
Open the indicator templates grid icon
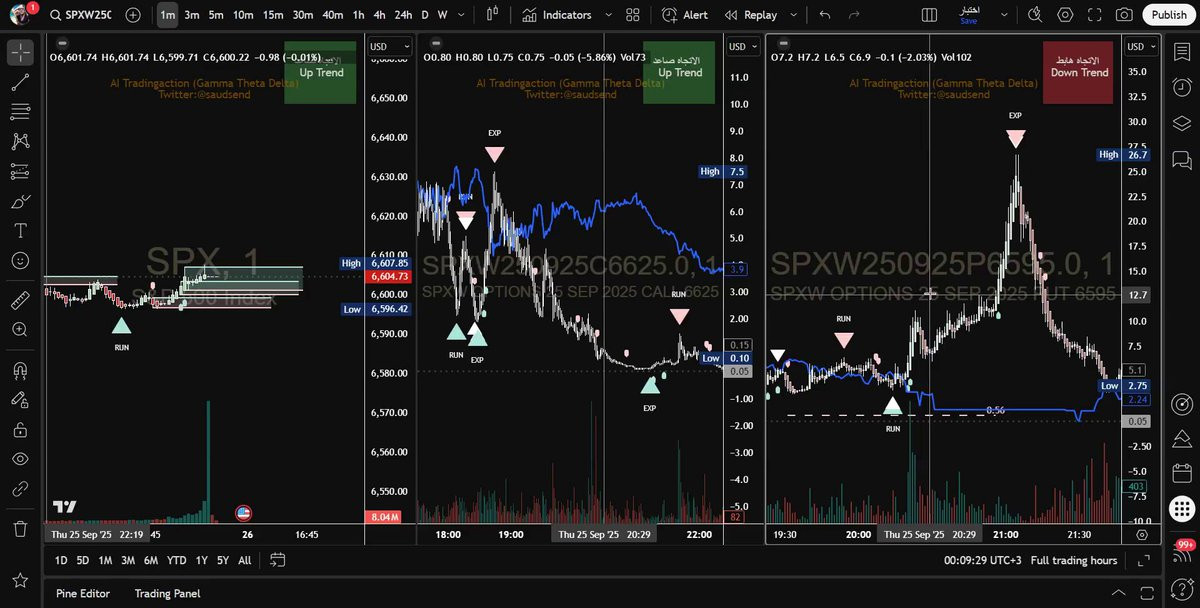(x=632, y=15)
